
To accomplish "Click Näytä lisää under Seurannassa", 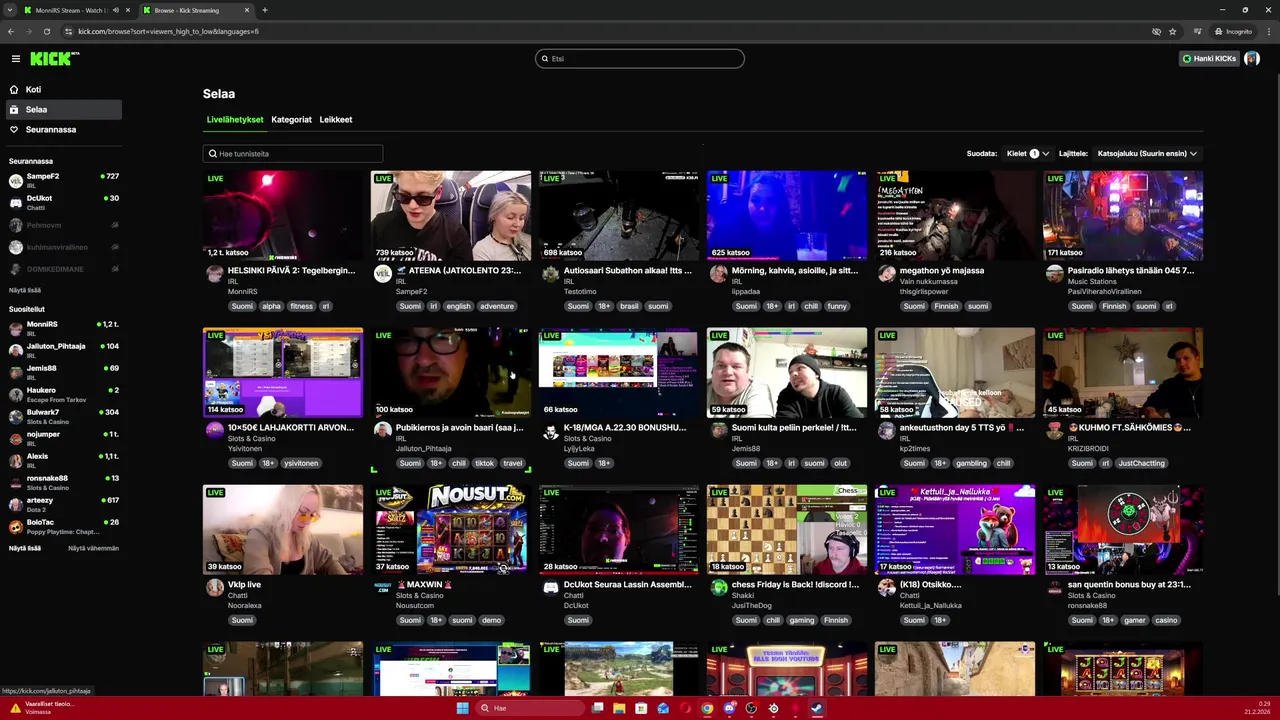I will [25, 290].
